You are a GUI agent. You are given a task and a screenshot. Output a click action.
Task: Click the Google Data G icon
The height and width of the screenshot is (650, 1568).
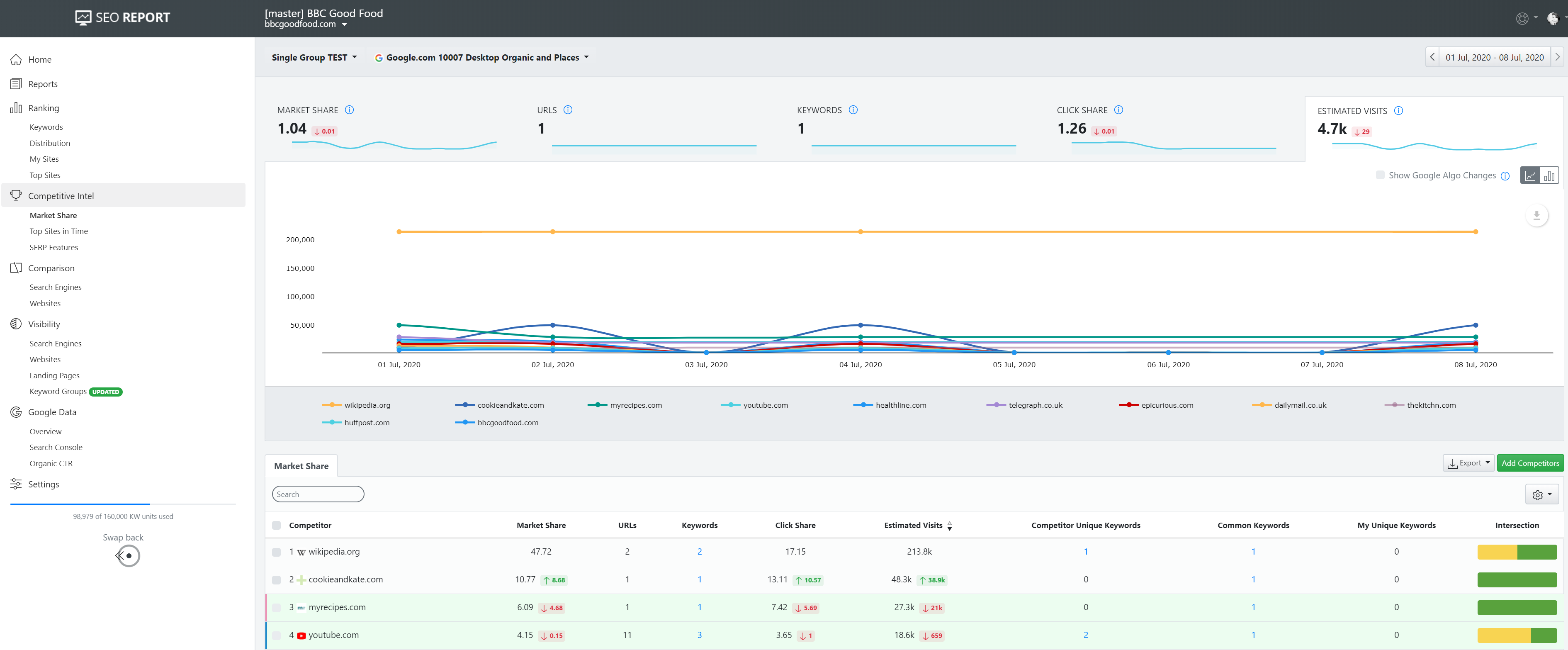tap(17, 412)
